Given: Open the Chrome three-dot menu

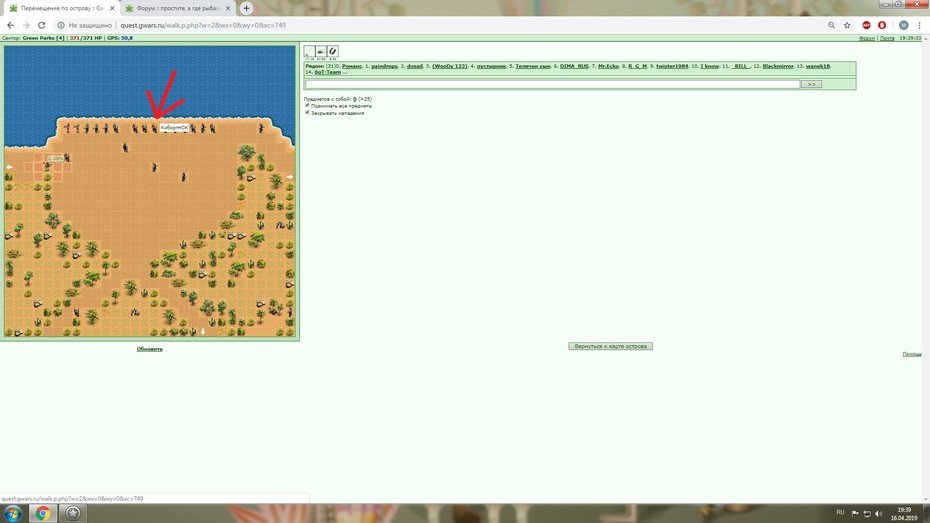Looking at the screenshot, I should (920, 25).
